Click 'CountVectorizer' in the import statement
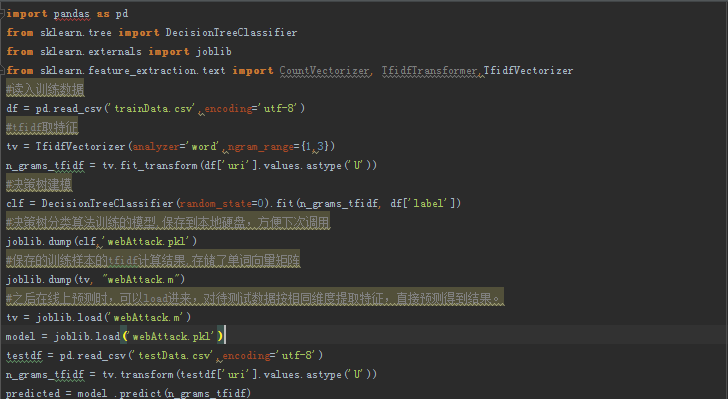 tap(325, 71)
